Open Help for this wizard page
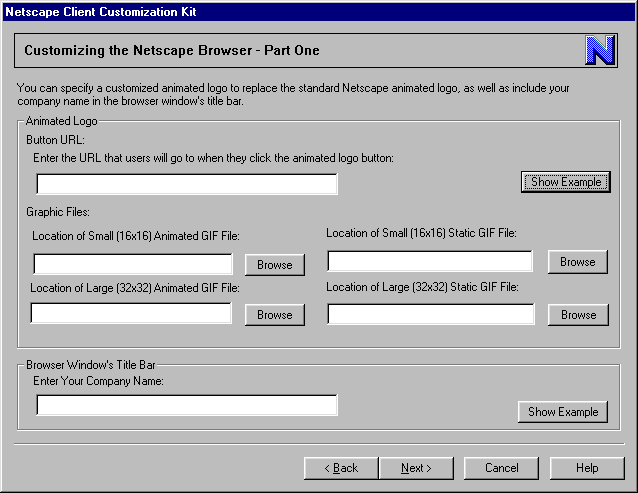 587,468
